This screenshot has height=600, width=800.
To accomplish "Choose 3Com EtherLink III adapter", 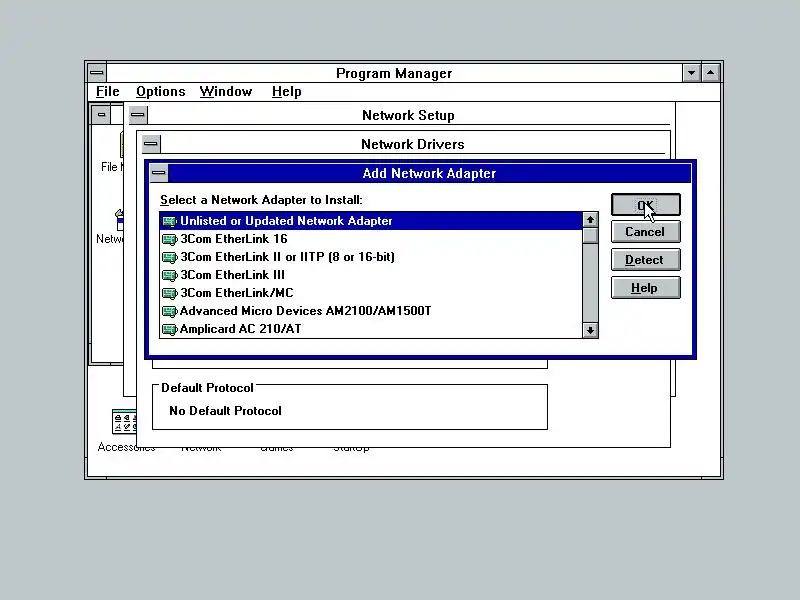I will [x=371, y=275].
